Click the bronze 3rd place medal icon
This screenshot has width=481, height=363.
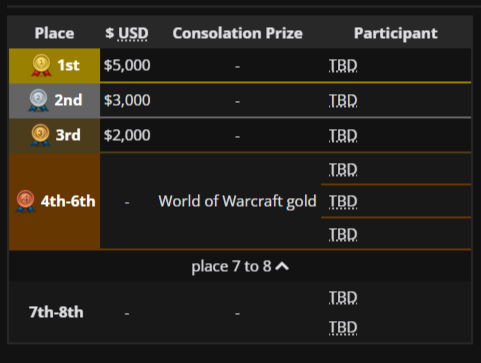pos(40,135)
